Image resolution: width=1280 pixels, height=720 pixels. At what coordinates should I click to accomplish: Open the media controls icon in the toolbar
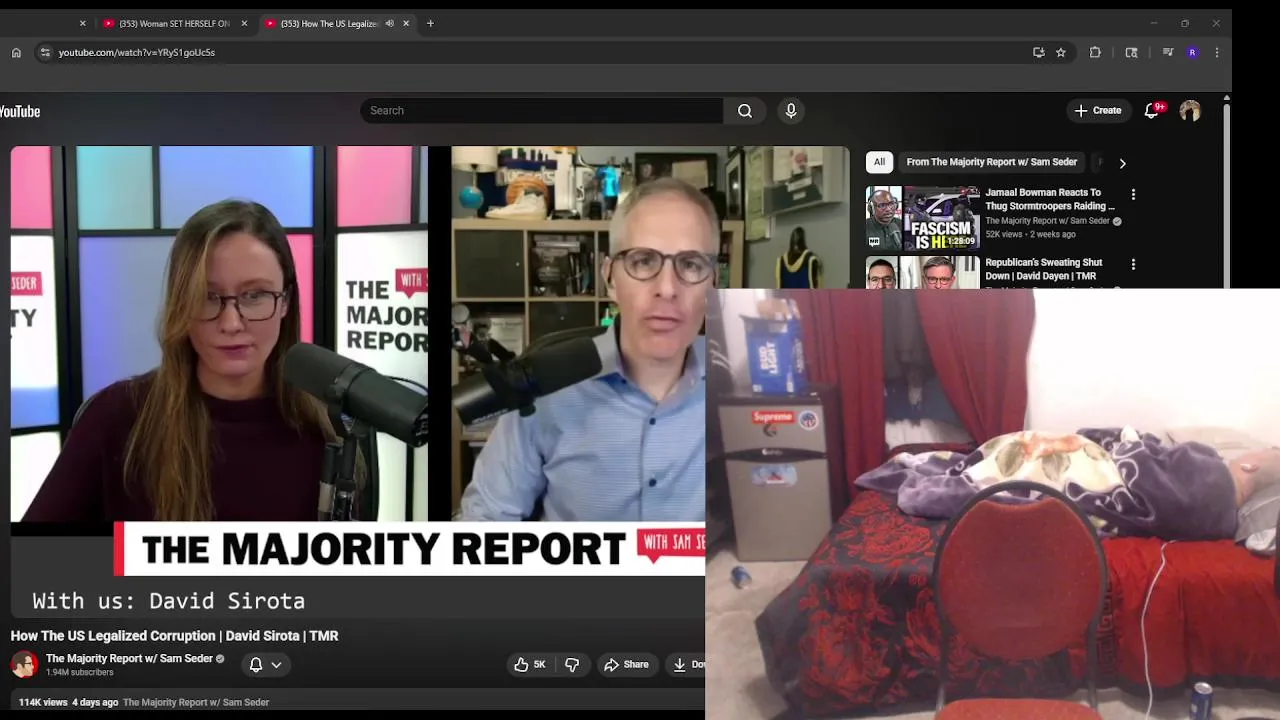(x=1167, y=52)
